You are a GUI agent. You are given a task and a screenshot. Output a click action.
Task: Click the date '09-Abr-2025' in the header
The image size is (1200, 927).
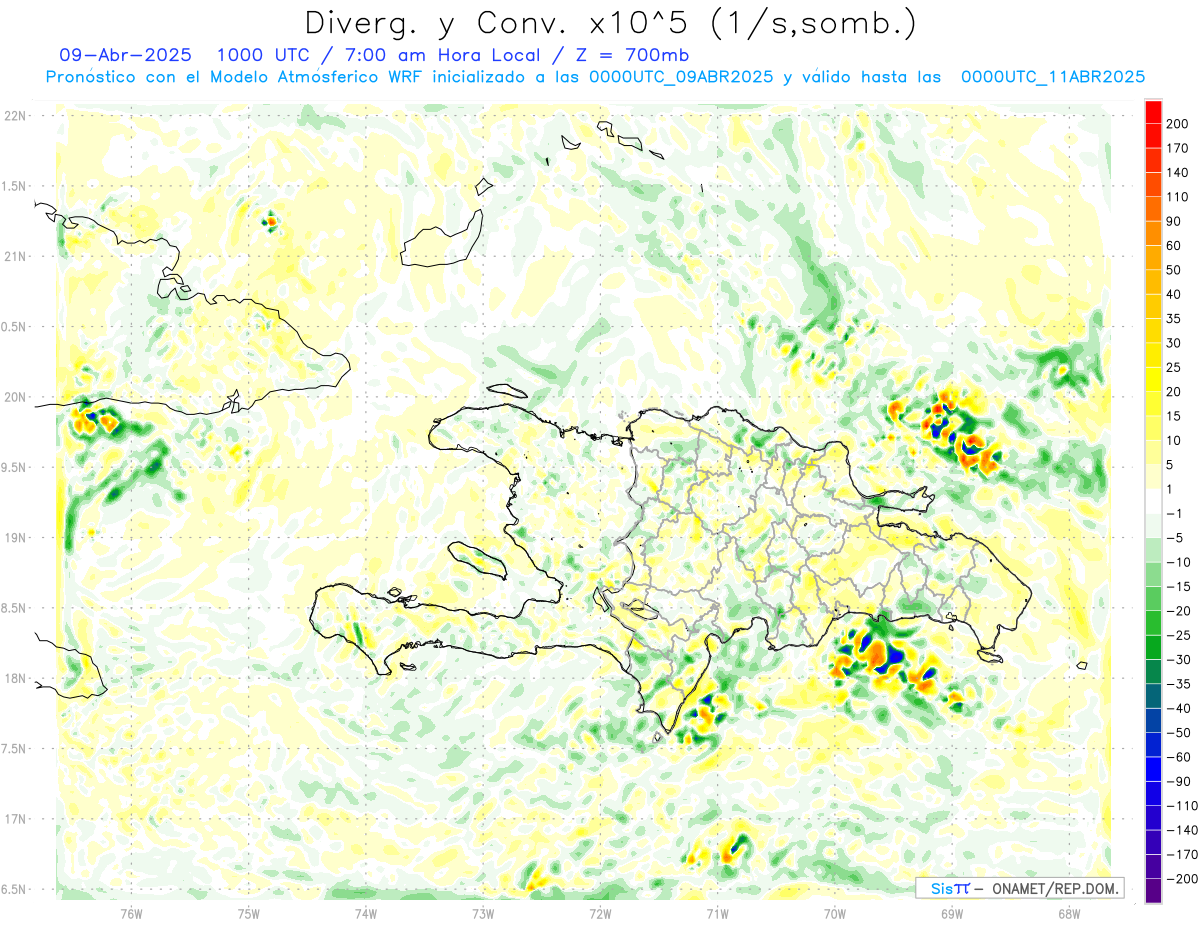click(126, 55)
